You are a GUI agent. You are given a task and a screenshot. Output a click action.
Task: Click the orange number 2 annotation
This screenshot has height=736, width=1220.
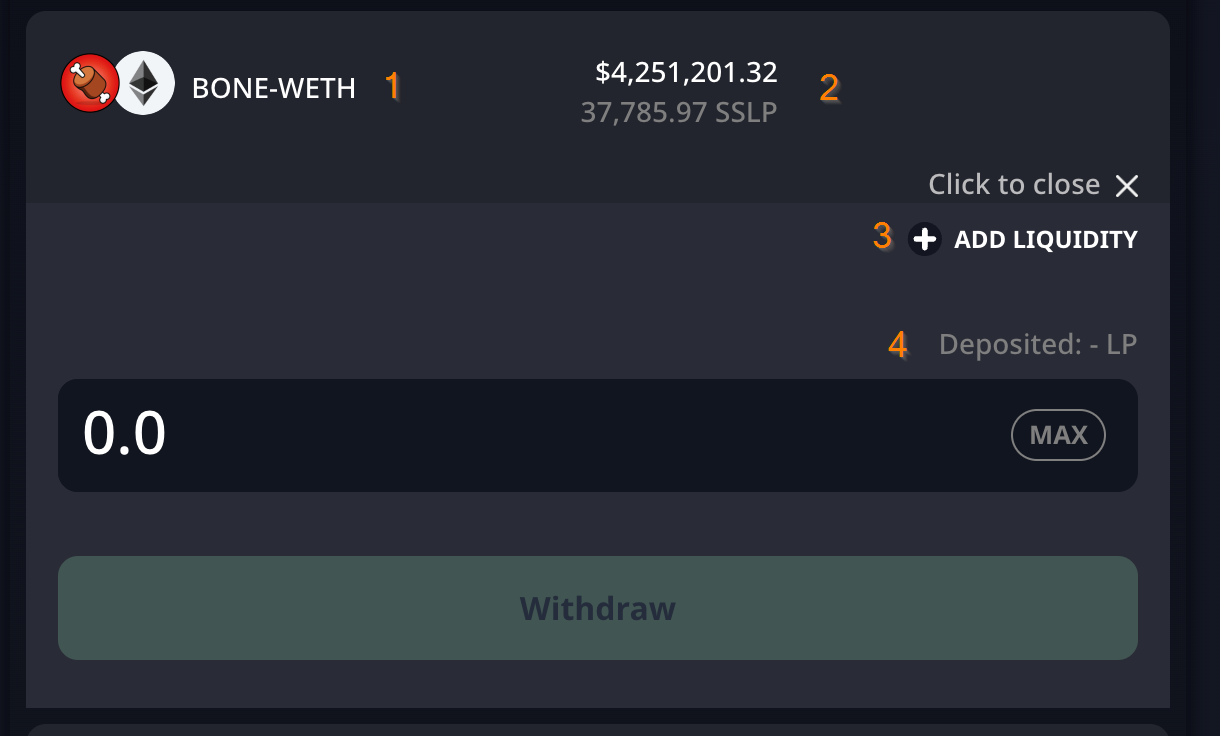(x=829, y=88)
